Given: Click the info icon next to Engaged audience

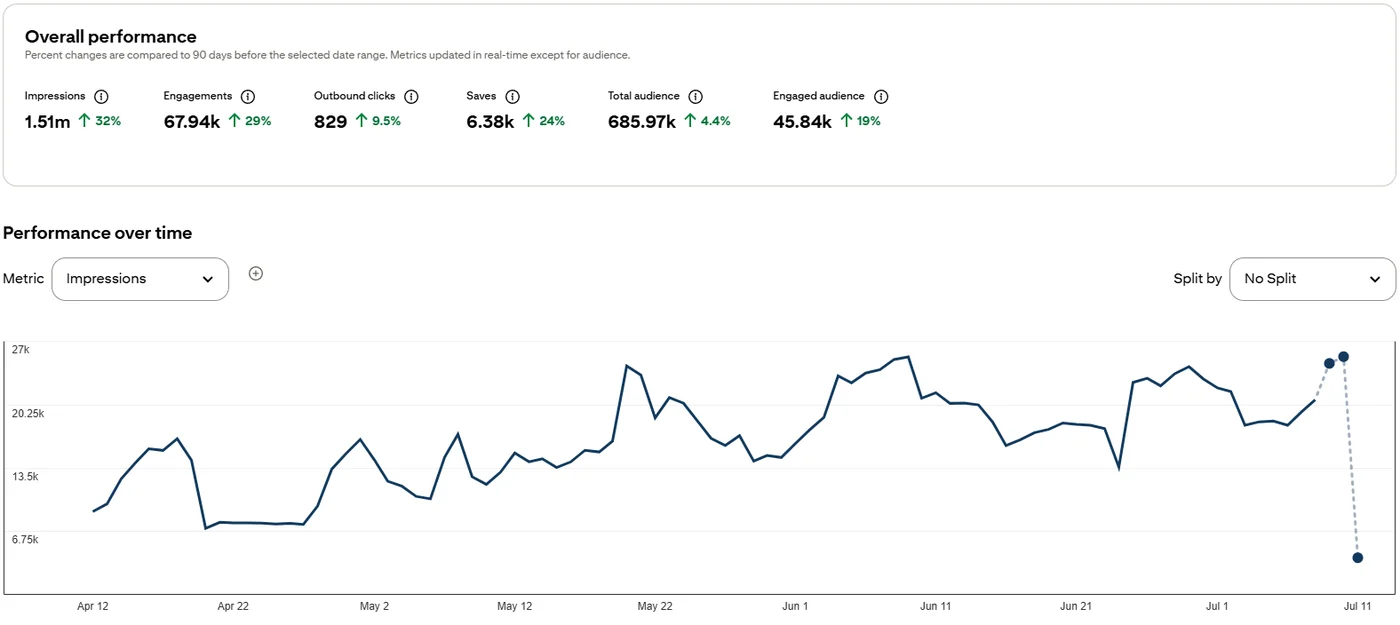Looking at the screenshot, I should [x=880, y=97].
